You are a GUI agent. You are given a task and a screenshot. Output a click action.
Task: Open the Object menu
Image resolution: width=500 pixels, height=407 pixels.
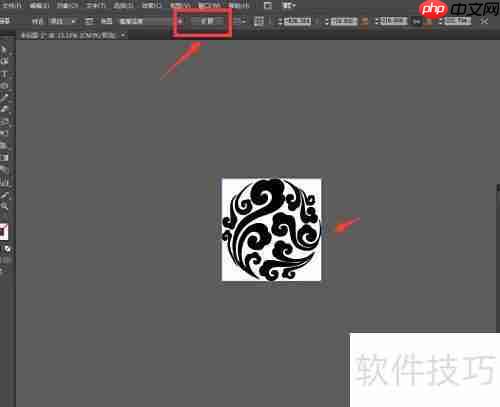click(x=67, y=5)
